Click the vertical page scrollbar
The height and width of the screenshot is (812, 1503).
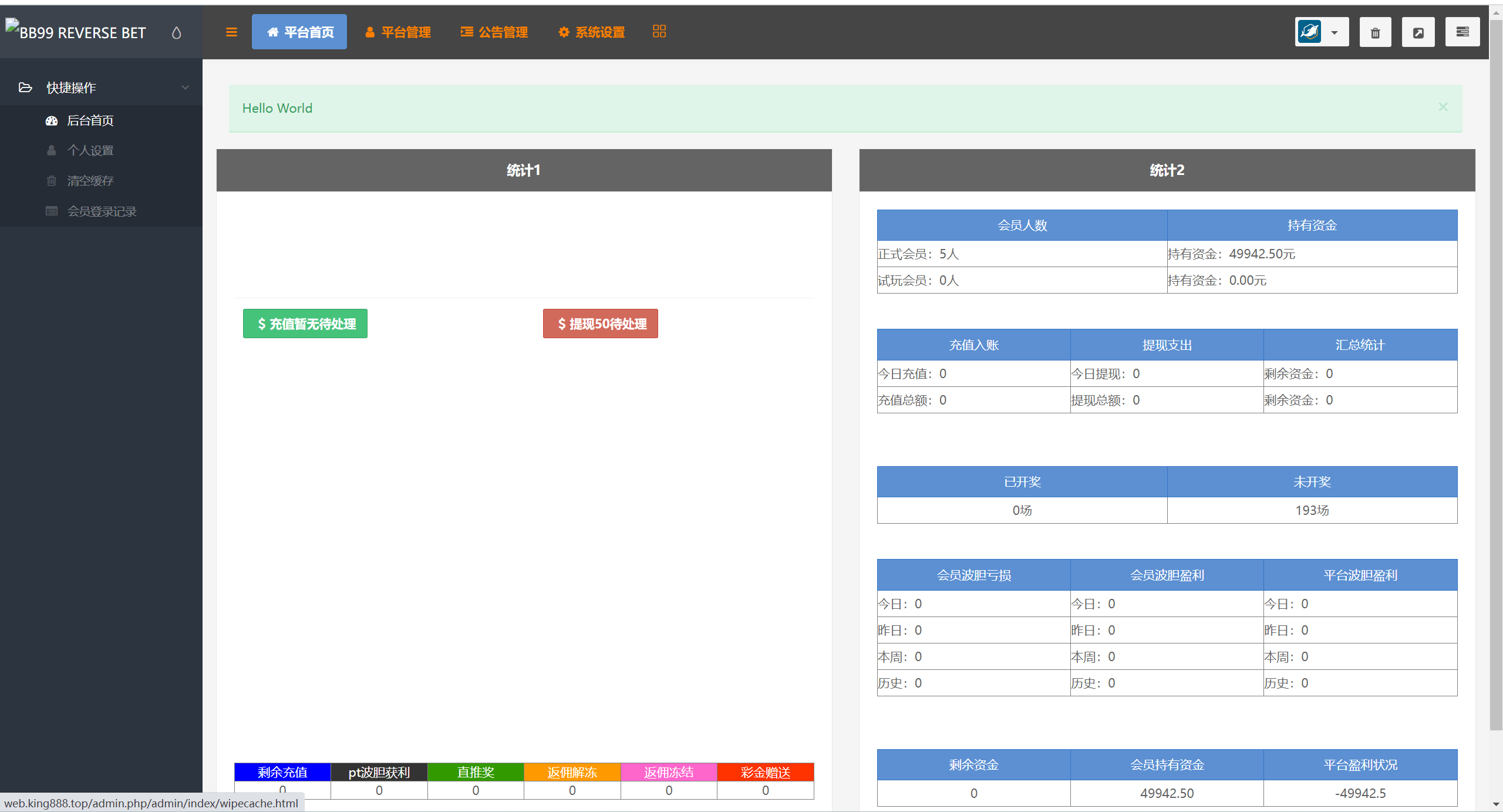[x=1496, y=376]
